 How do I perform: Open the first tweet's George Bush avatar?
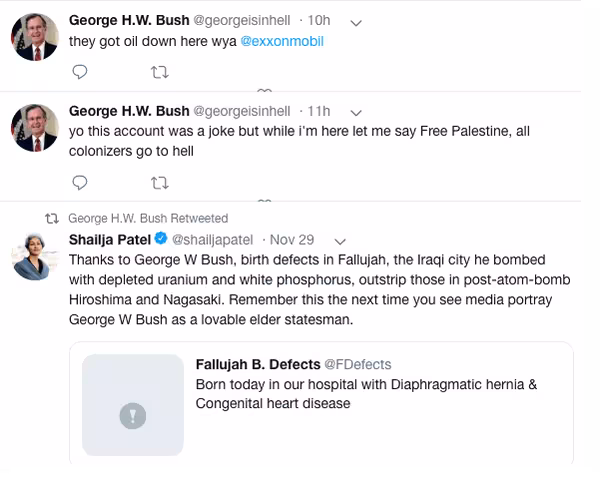(35, 37)
